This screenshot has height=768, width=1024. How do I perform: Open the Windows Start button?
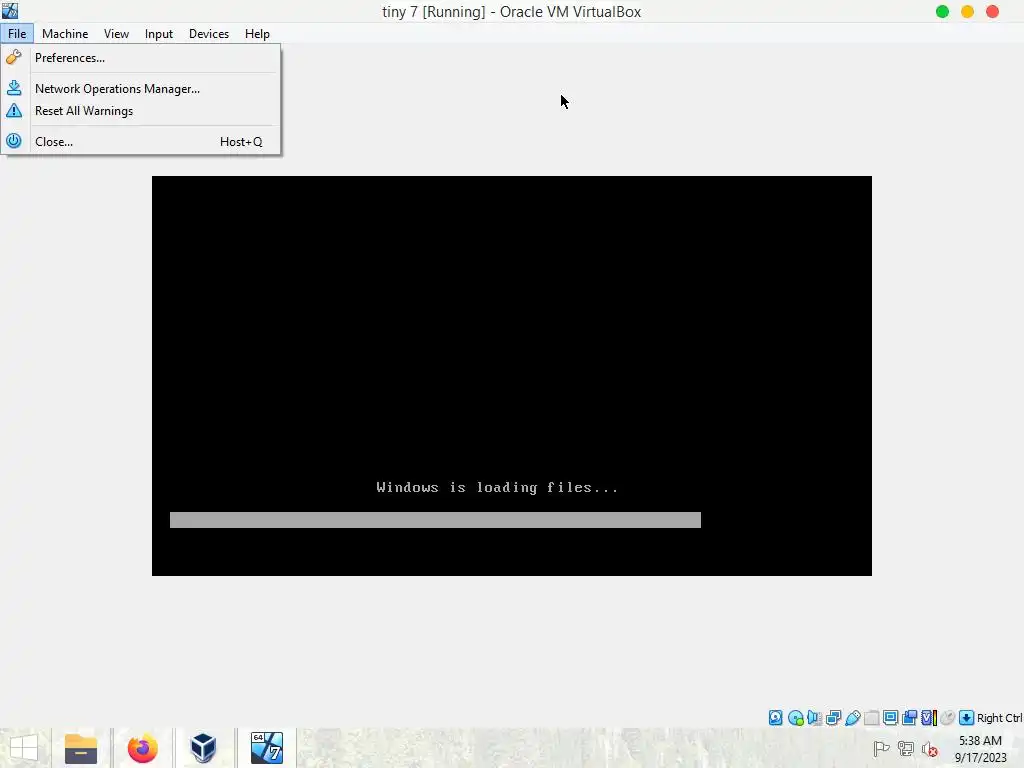point(24,748)
